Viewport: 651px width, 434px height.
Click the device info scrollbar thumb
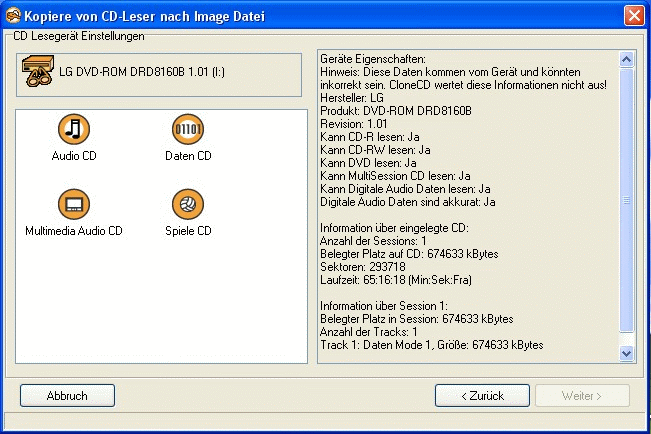(x=626, y=200)
